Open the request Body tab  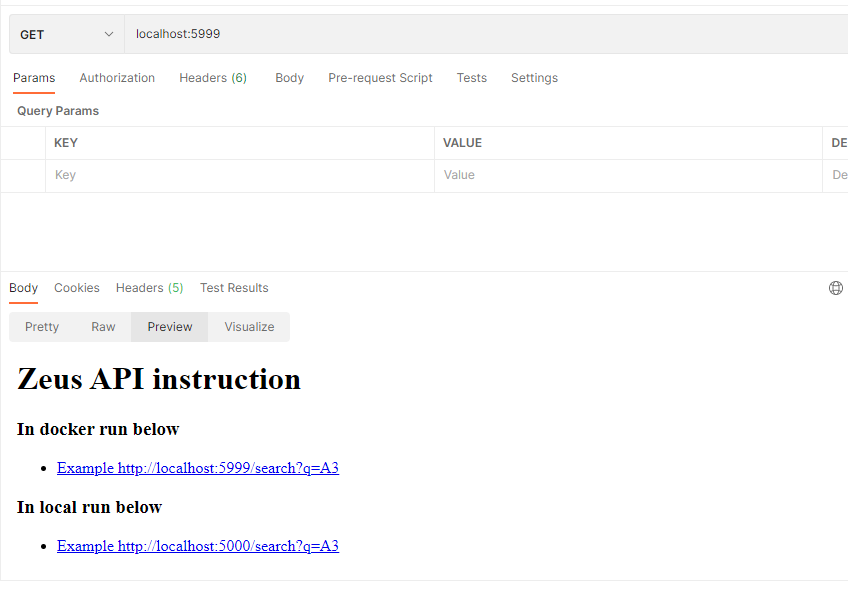pos(289,78)
